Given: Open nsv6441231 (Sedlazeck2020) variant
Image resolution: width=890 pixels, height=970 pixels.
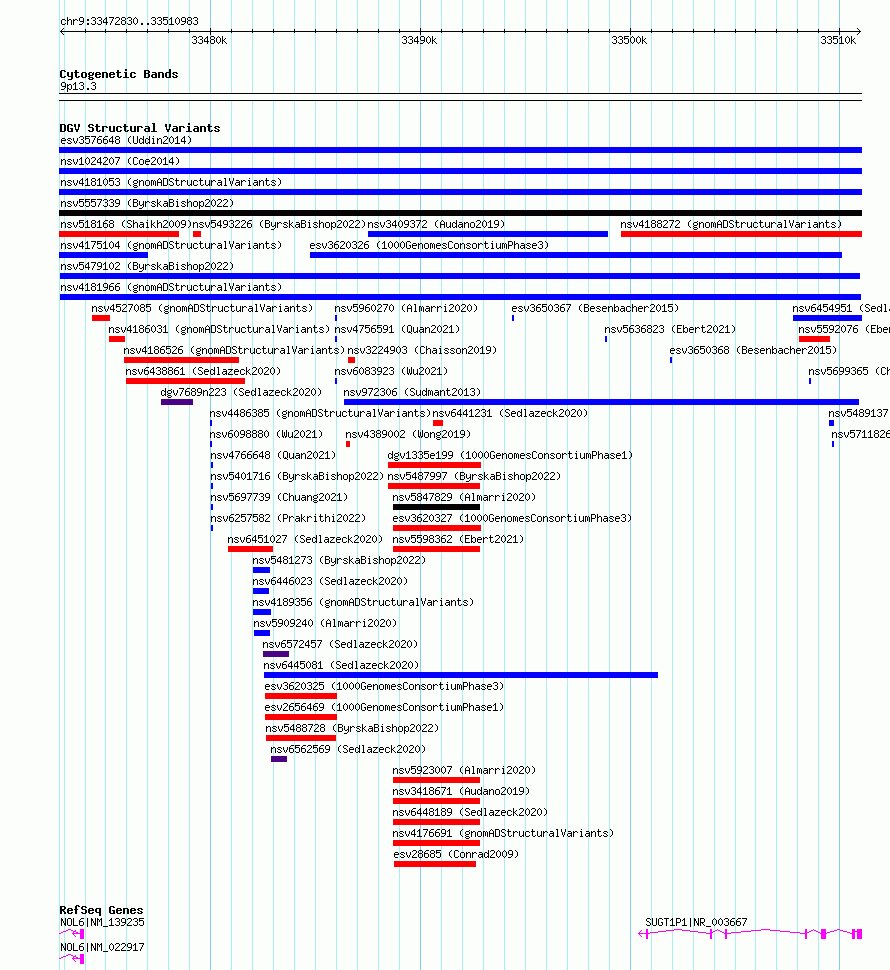Looking at the screenshot, I should 510,414.
